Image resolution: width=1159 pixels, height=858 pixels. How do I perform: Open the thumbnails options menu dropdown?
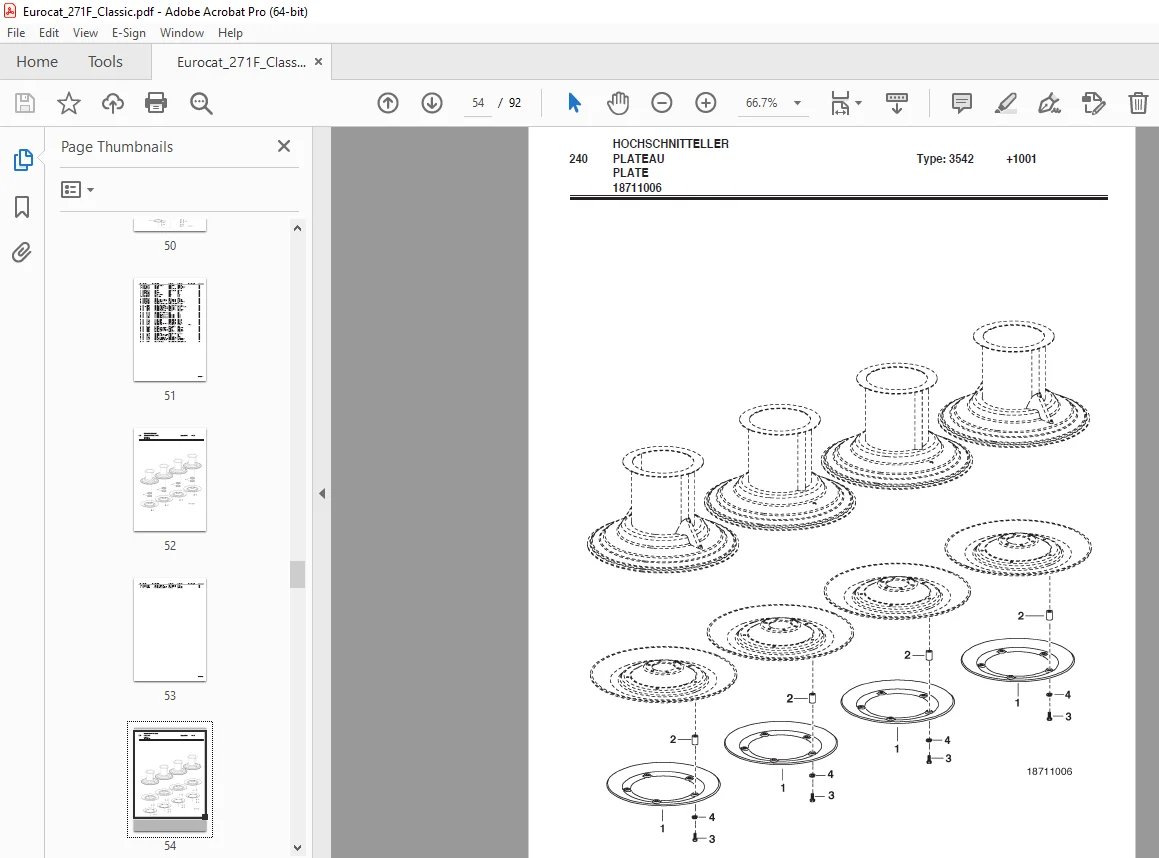point(78,190)
